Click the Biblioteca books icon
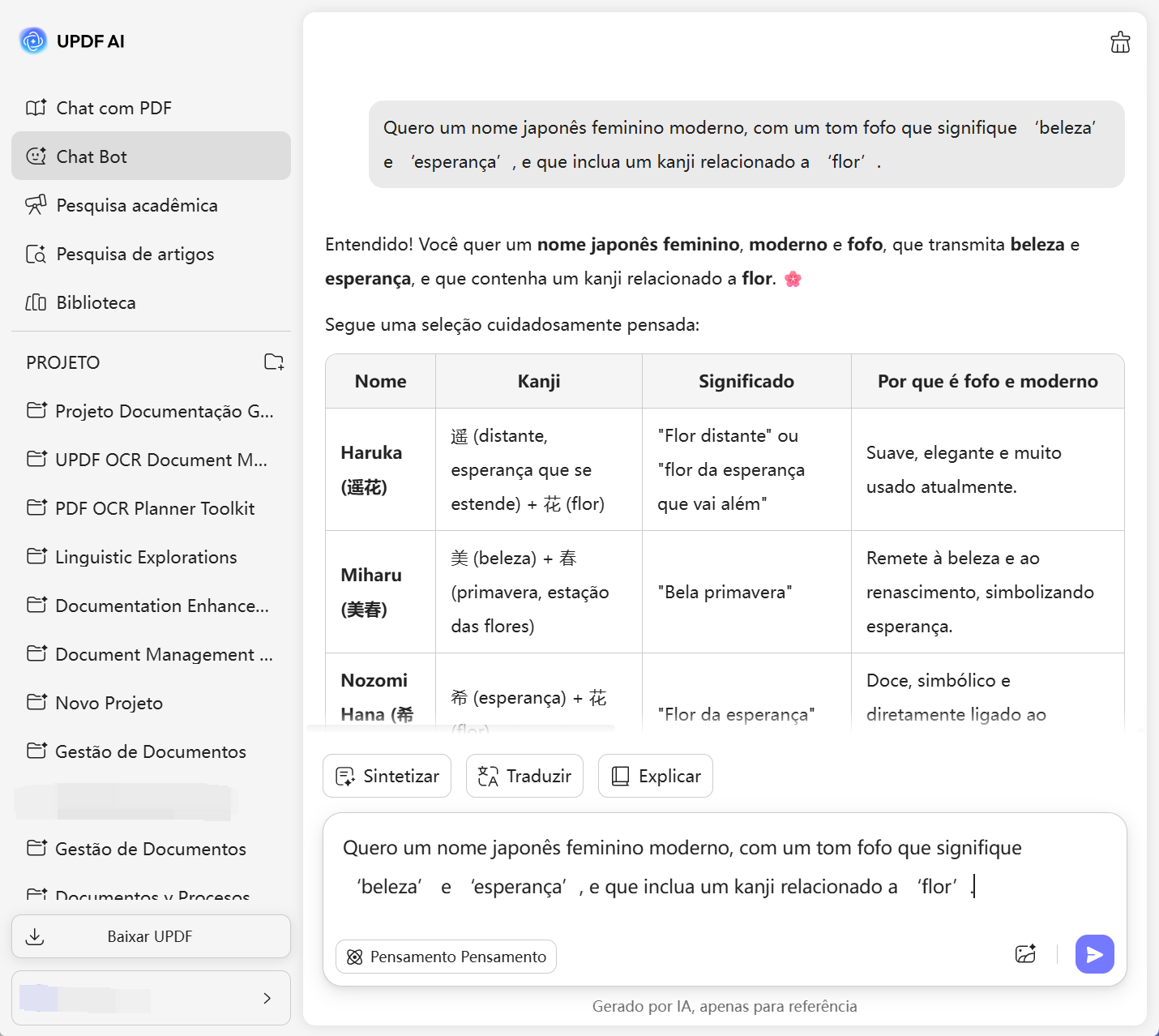The height and width of the screenshot is (1036, 1159). pyautogui.click(x=36, y=302)
